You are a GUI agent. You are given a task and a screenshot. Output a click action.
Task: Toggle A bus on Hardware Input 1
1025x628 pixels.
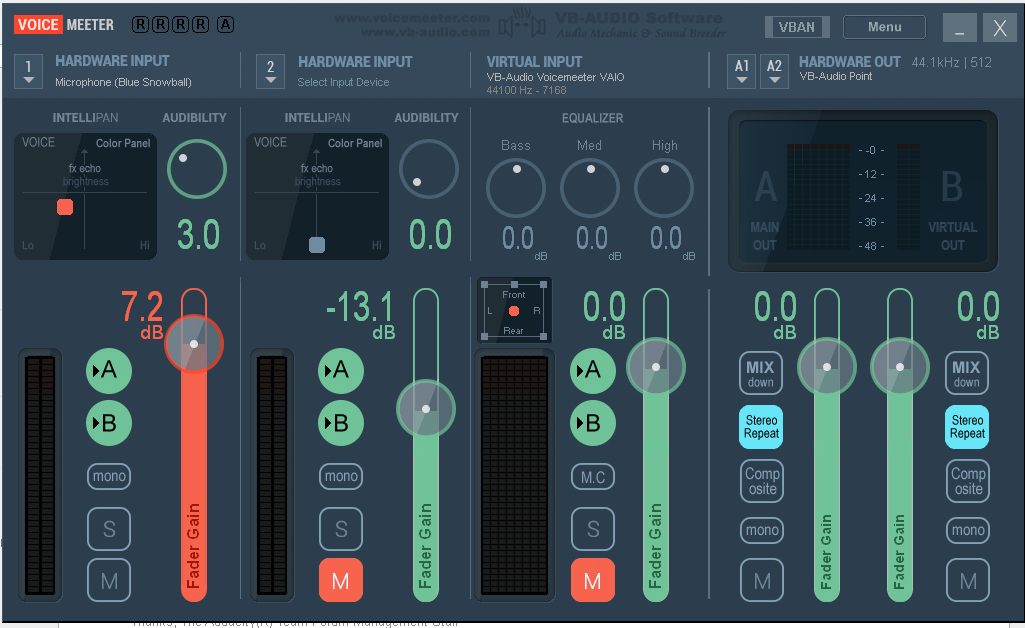tap(109, 371)
